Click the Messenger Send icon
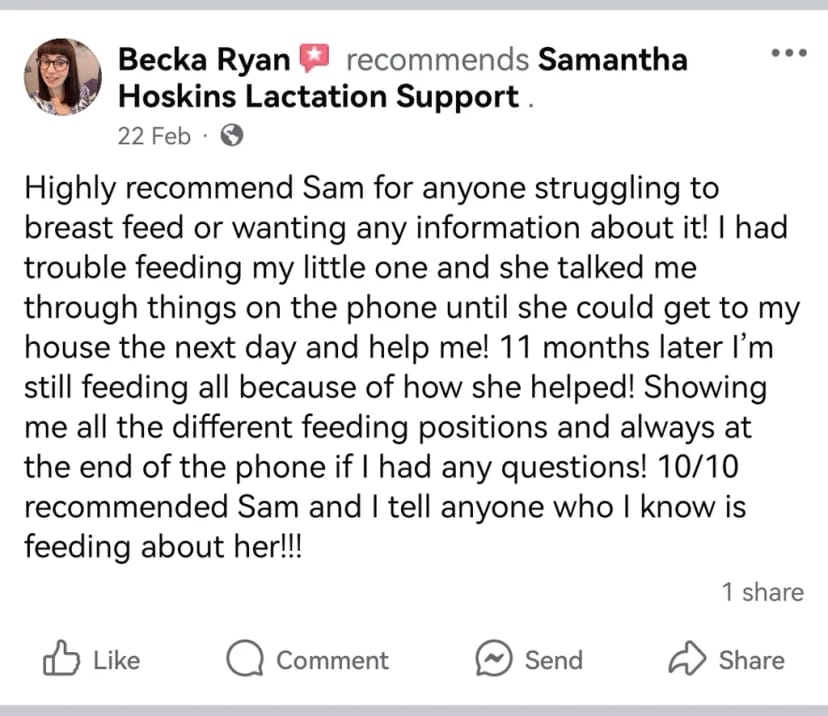 click(494, 658)
